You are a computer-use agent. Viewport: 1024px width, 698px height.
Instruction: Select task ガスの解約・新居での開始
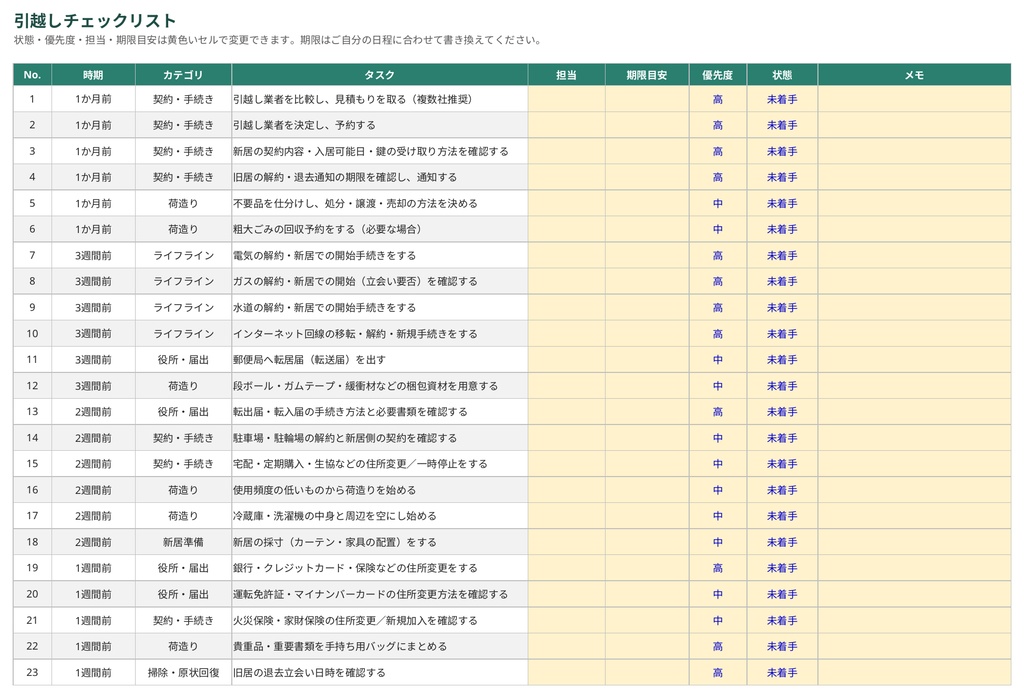pos(379,281)
